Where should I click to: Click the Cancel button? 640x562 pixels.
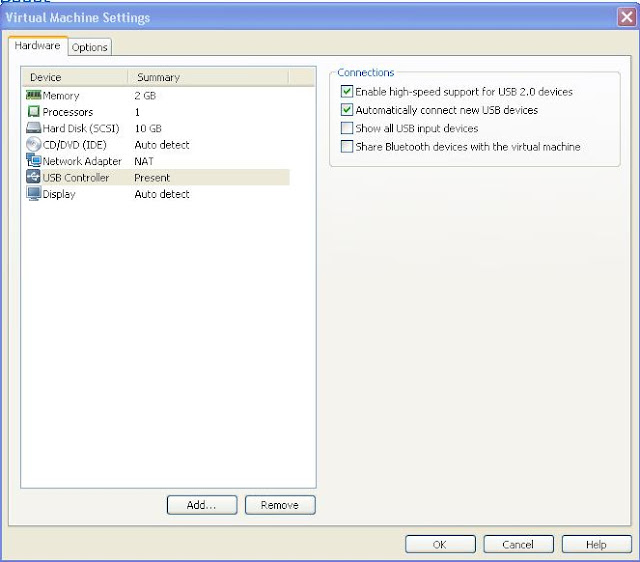tap(518, 544)
